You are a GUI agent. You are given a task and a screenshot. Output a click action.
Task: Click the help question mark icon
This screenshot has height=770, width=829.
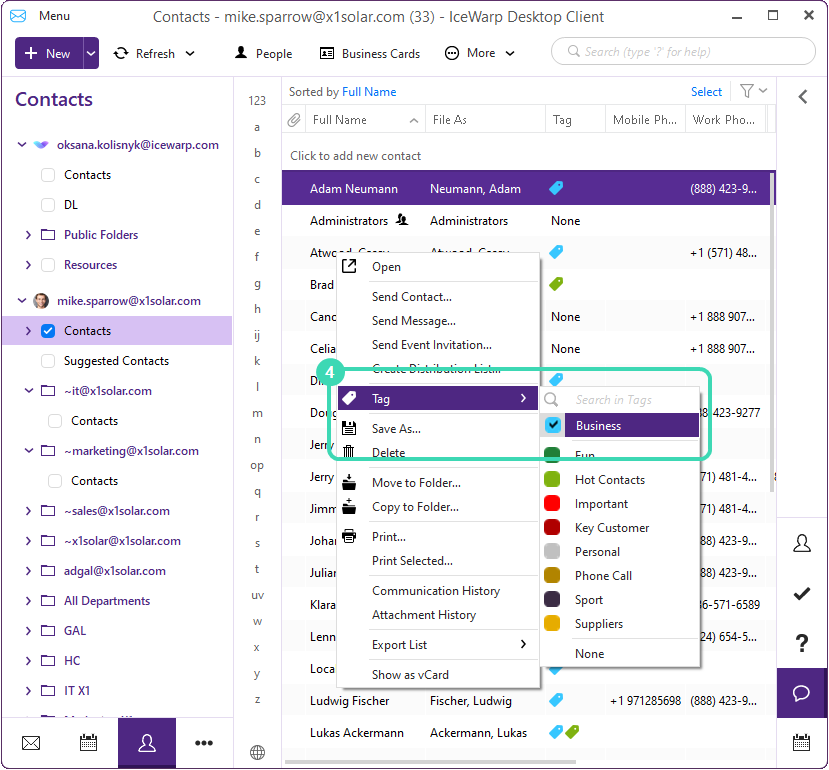[801, 643]
